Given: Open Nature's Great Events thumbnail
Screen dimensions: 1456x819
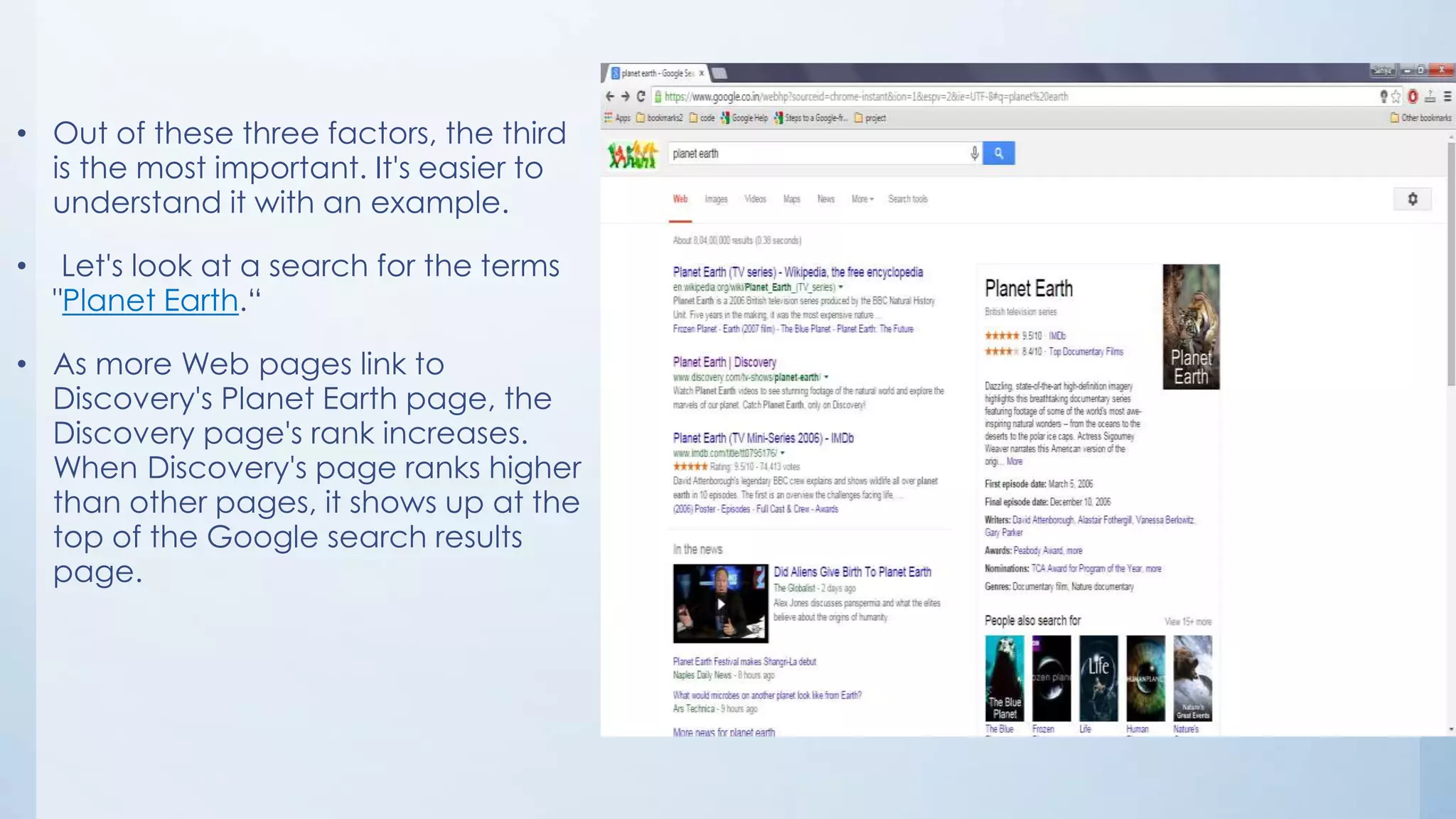Looking at the screenshot, I should [1192, 679].
